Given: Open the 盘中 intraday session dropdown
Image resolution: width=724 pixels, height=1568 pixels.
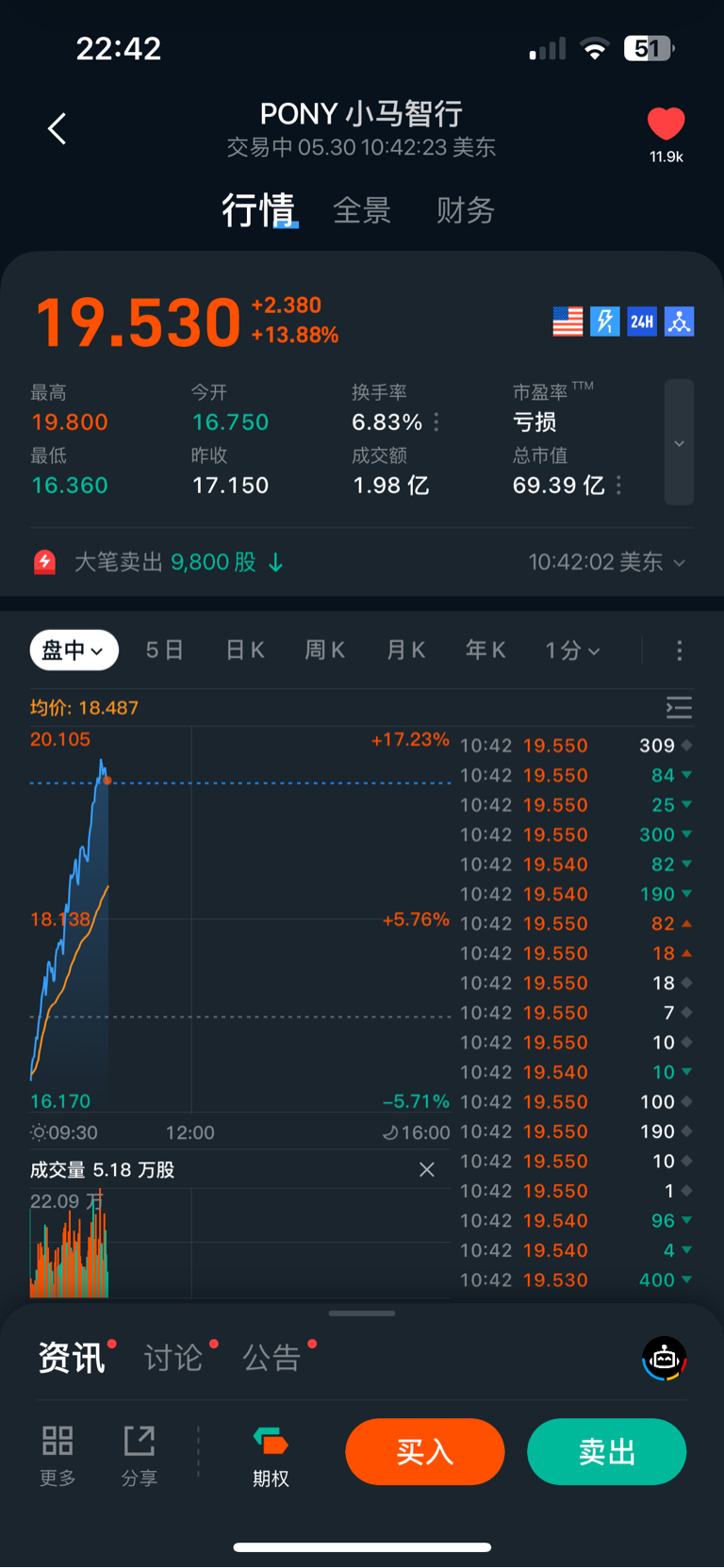Looking at the screenshot, I should [74, 651].
